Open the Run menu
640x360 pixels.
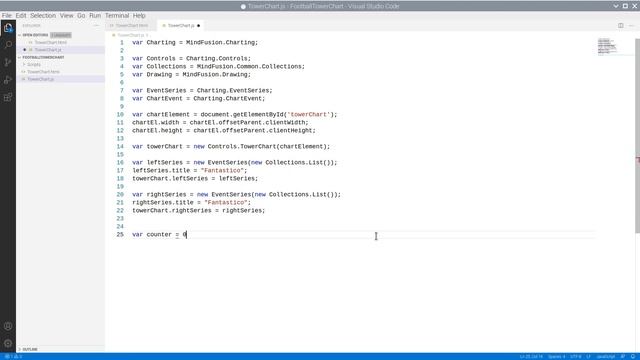pos(95,16)
